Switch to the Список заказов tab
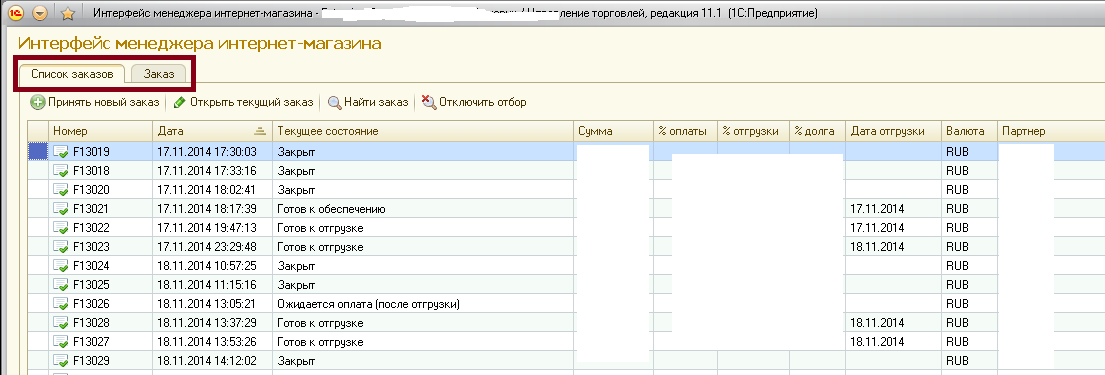The width and height of the screenshot is (1105, 375). coord(72,73)
